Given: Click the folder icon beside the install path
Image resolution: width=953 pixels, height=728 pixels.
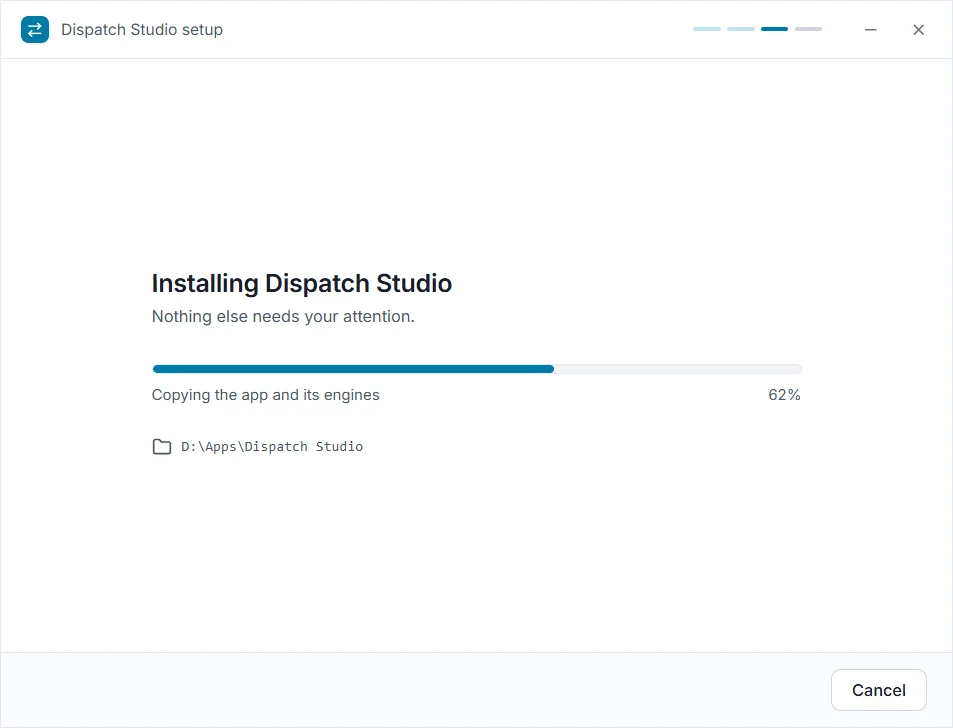Looking at the screenshot, I should click(162, 447).
